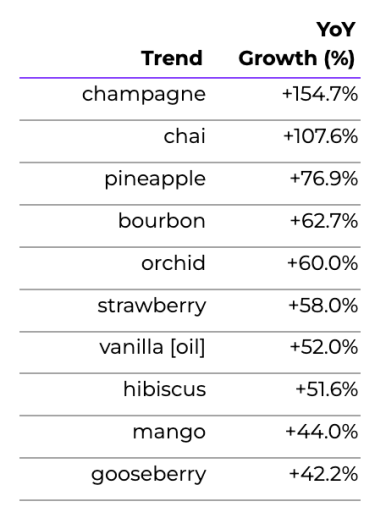Image resolution: width=386 pixels, height=518 pixels.
Task: Click the +76.9% growth figure
Action: click(324, 178)
